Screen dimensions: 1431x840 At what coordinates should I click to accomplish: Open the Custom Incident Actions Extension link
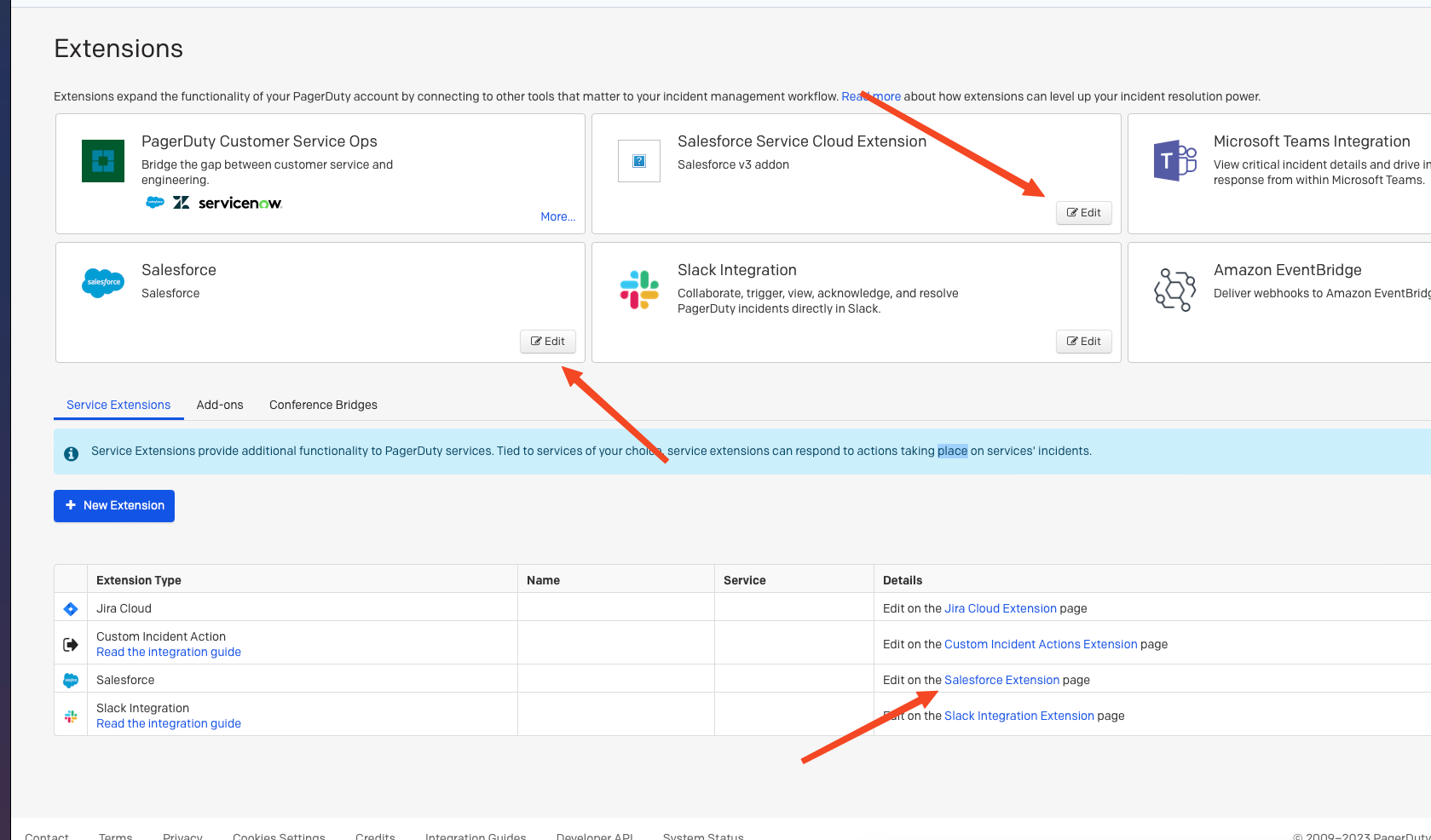1041,644
